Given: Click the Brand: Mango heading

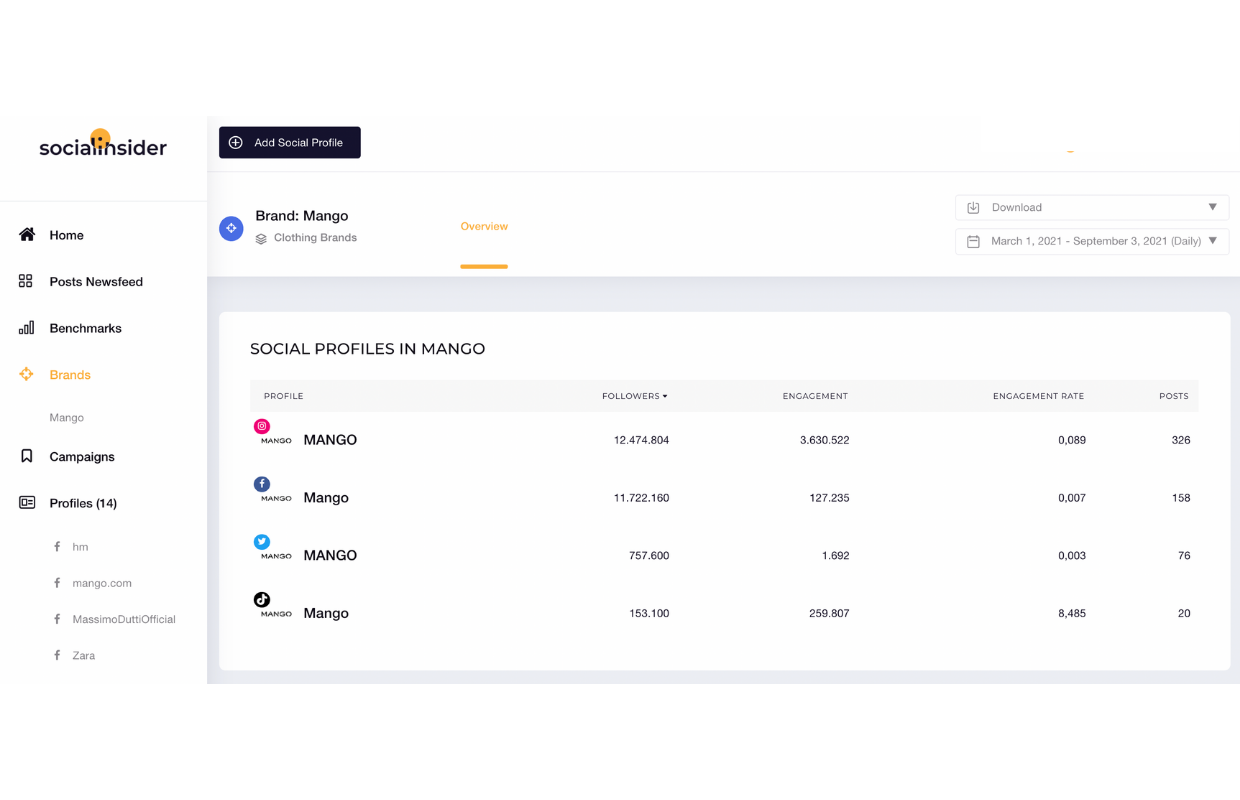Looking at the screenshot, I should tap(302, 216).
